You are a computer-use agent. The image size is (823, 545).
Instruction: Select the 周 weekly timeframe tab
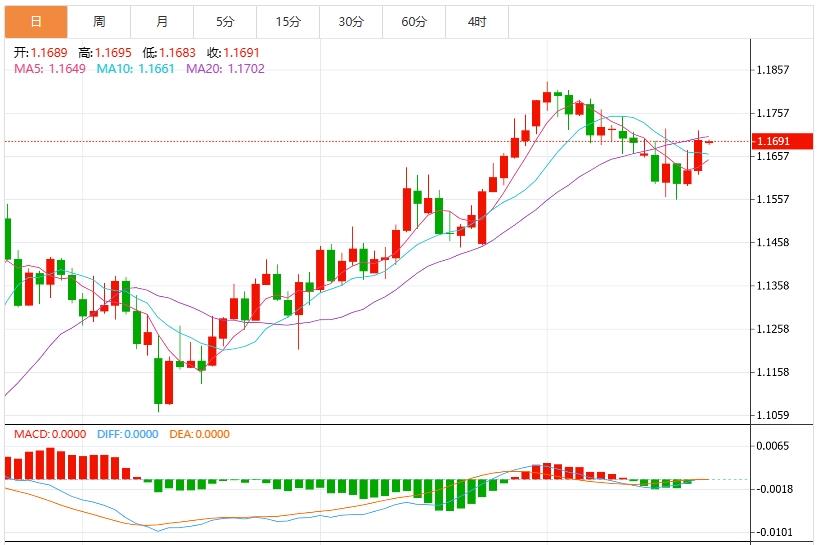tap(99, 21)
